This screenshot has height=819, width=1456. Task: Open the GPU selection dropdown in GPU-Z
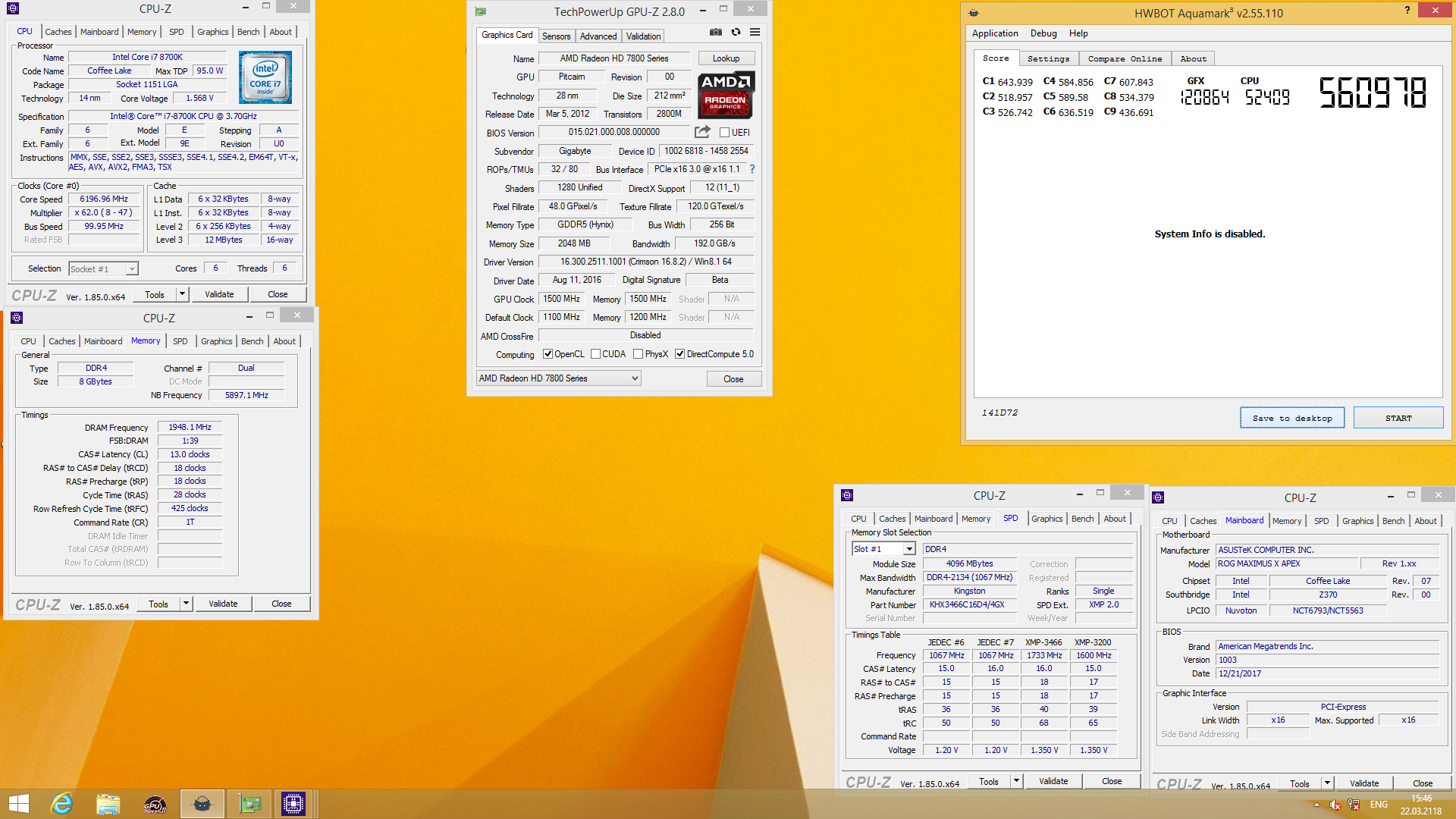tap(558, 378)
